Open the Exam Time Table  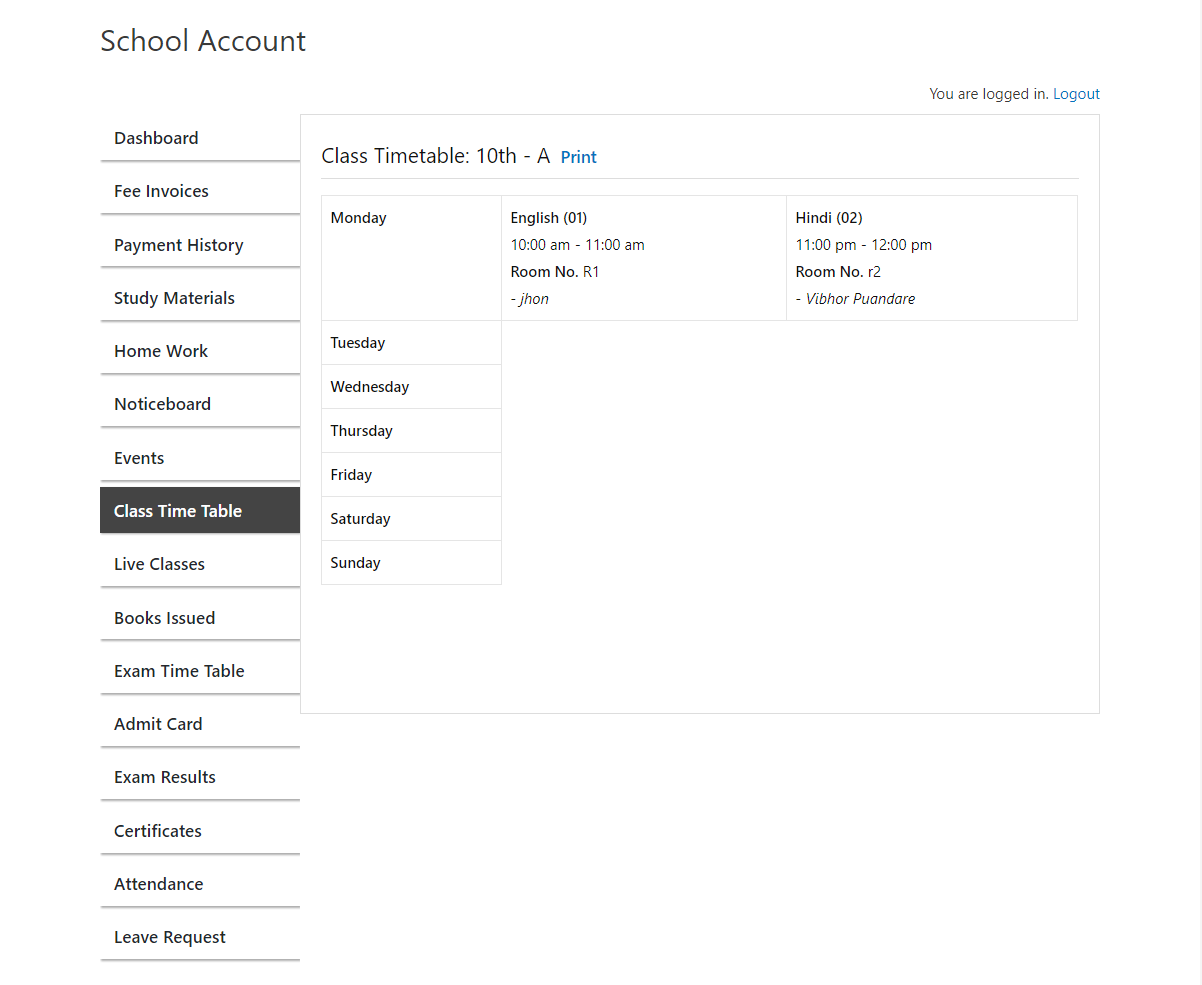pyautogui.click(x=179, y=671)
